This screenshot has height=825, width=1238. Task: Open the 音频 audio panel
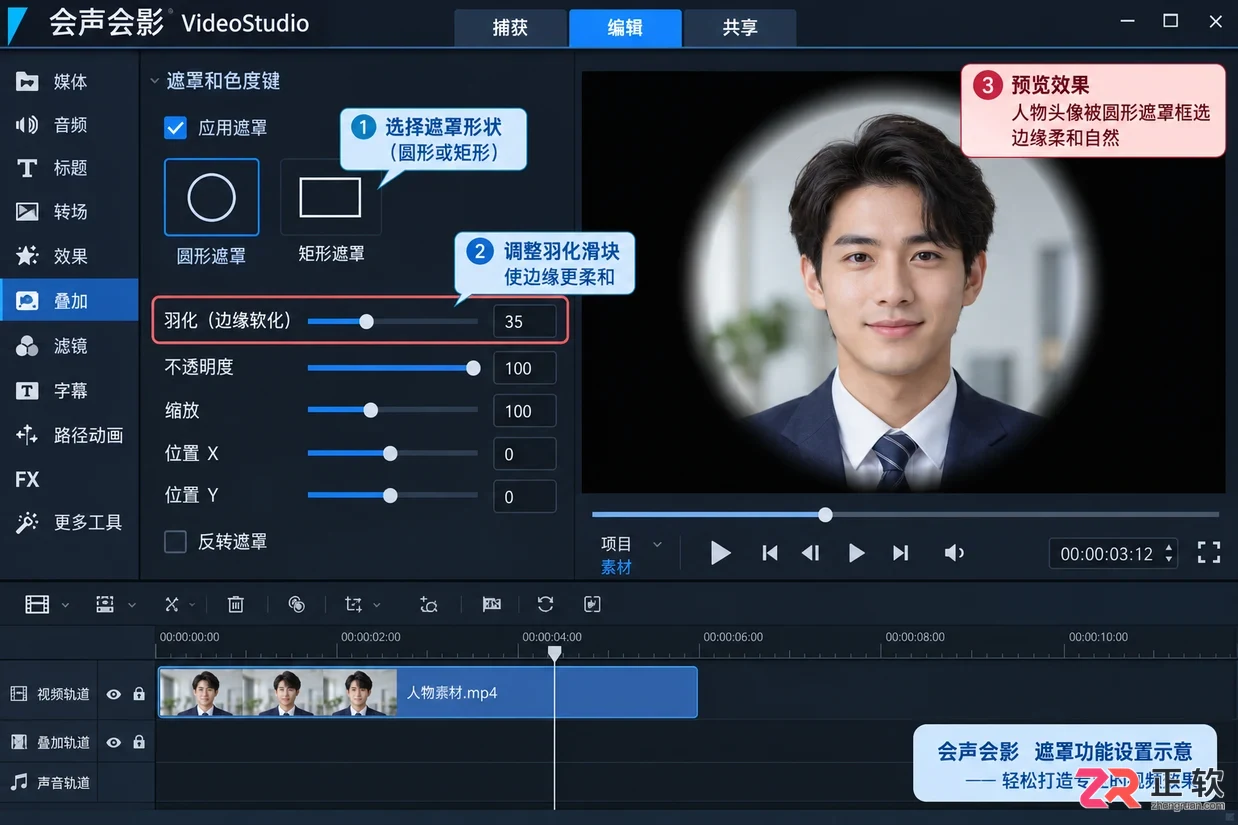pos(69,125)
